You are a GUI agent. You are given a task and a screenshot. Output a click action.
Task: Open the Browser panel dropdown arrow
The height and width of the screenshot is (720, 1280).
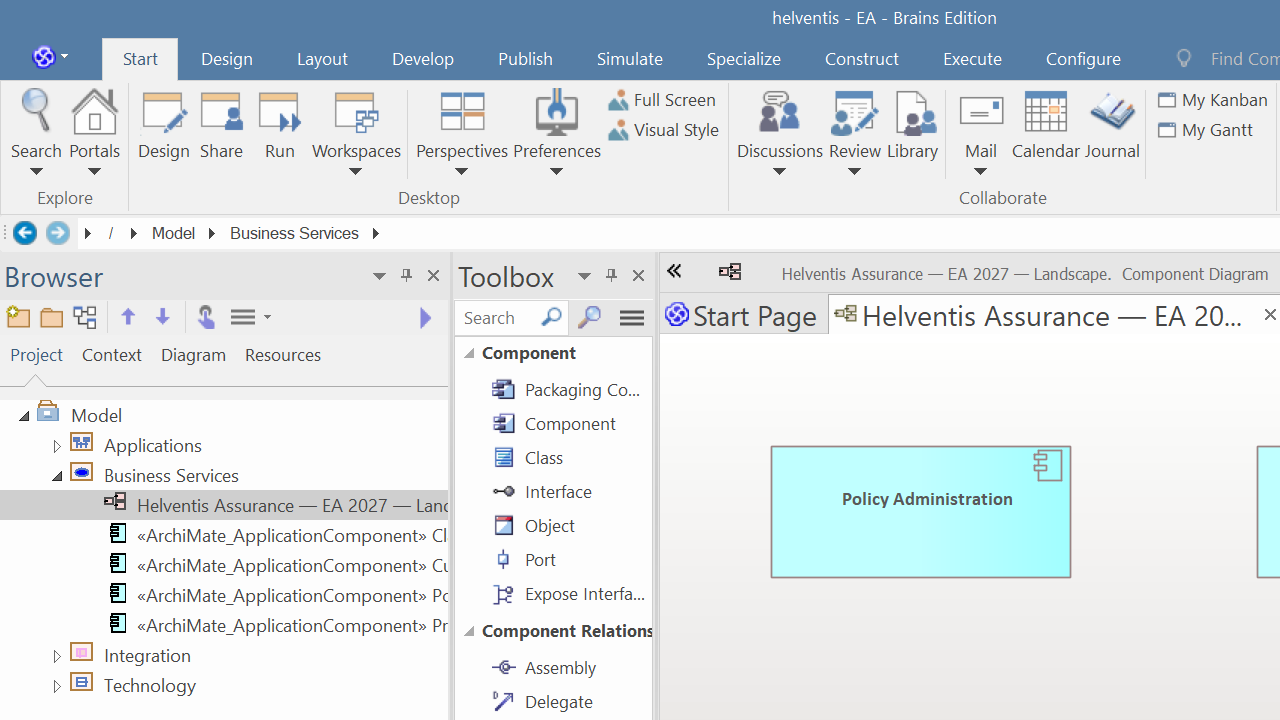379,277
